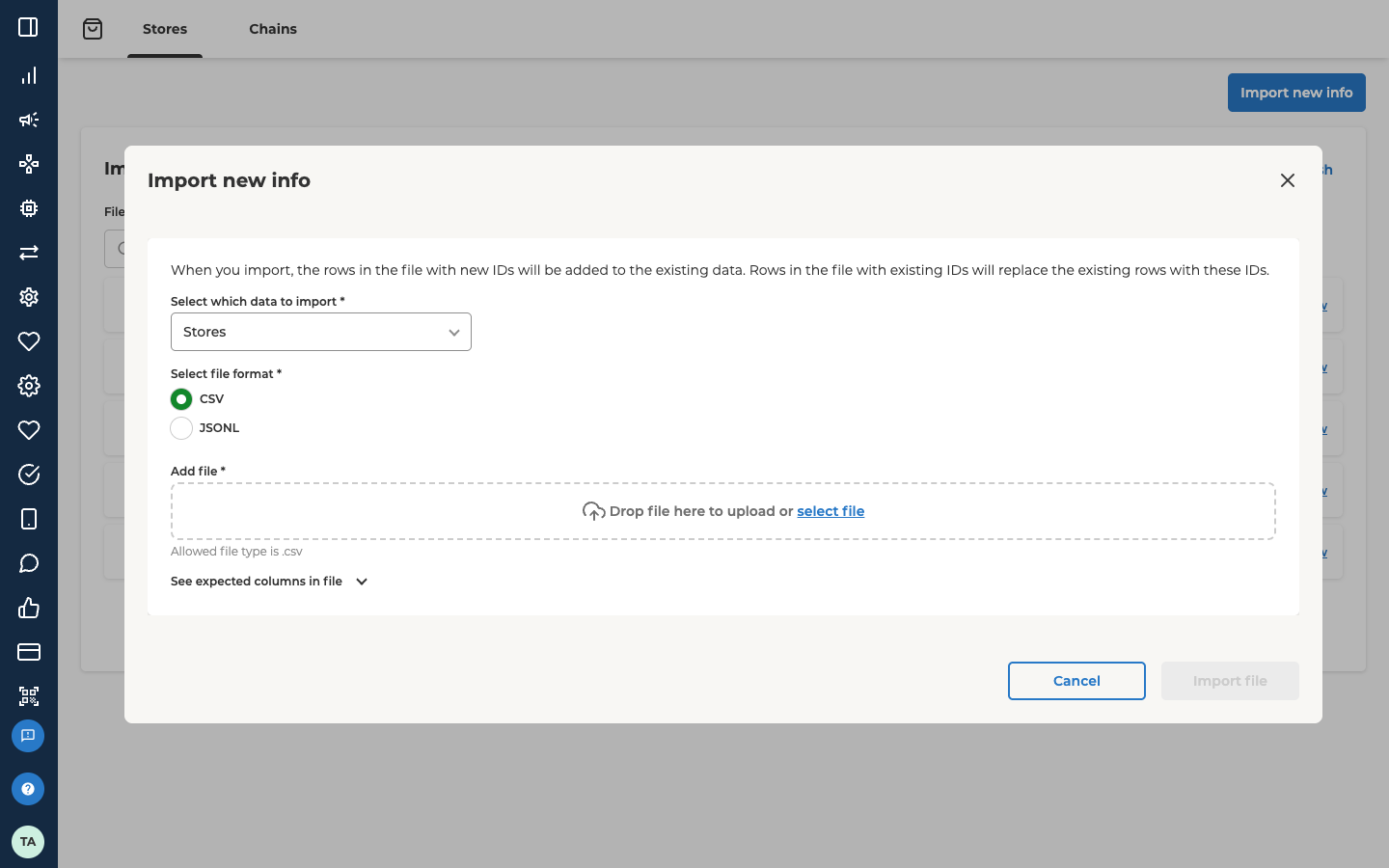Click the 'Allowed file type is .csv' note
Viewport: 1389px width, 868px height.
coord(236,552)
